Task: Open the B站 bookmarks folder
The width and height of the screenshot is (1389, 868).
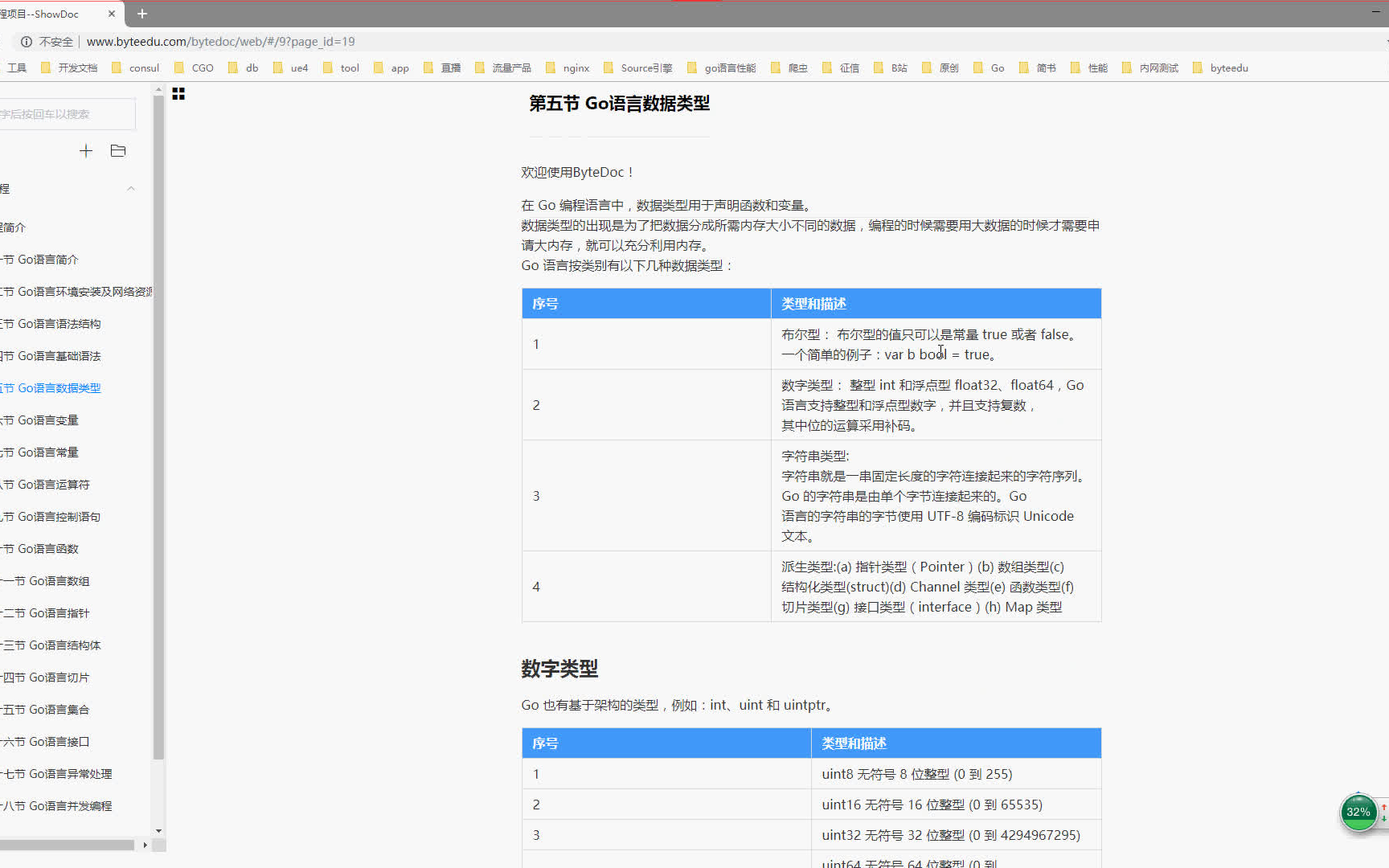Action: (897, 68)
